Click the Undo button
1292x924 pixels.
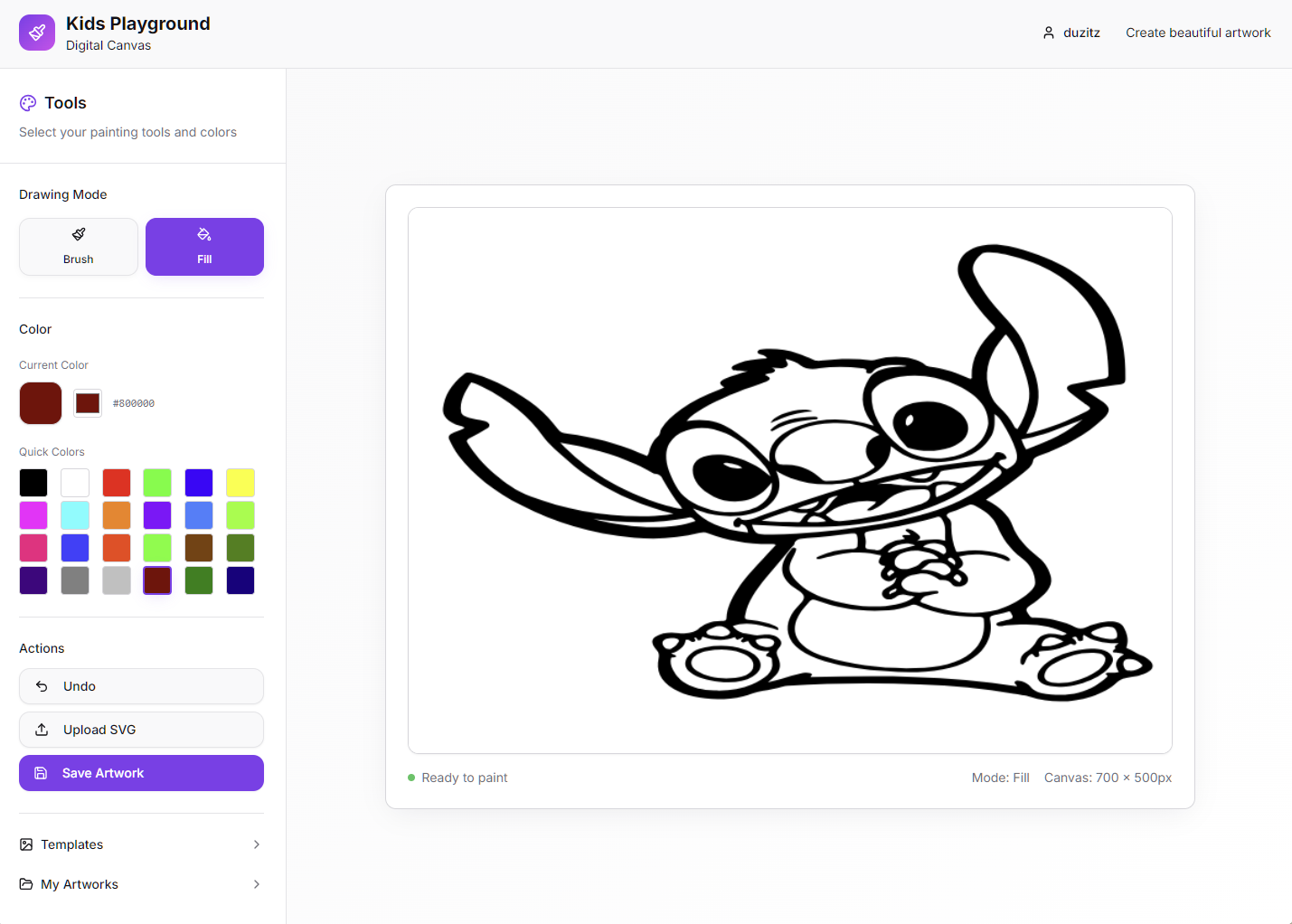pyautogui.click(x=141, y=686)
